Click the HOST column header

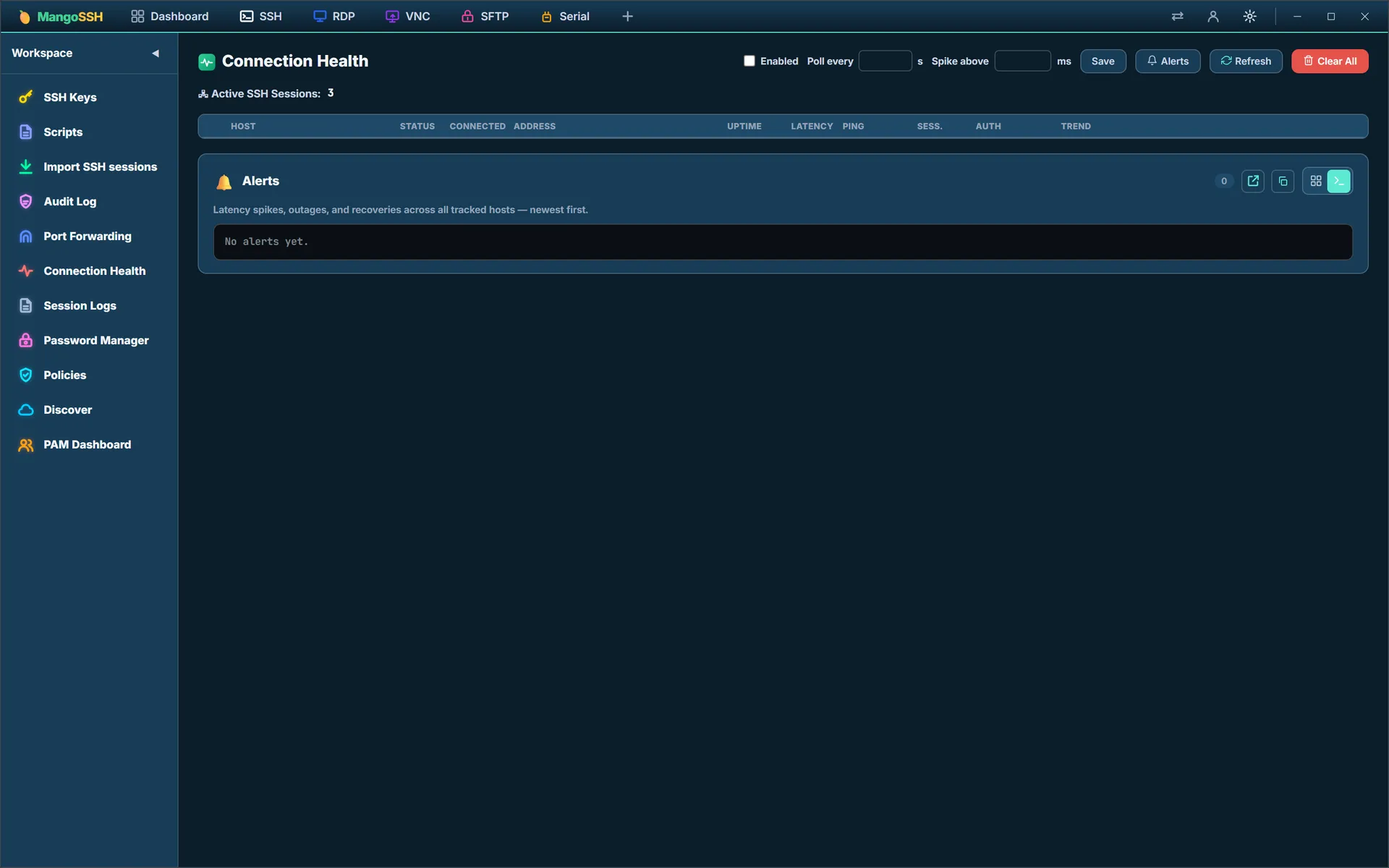coord(243,126)
